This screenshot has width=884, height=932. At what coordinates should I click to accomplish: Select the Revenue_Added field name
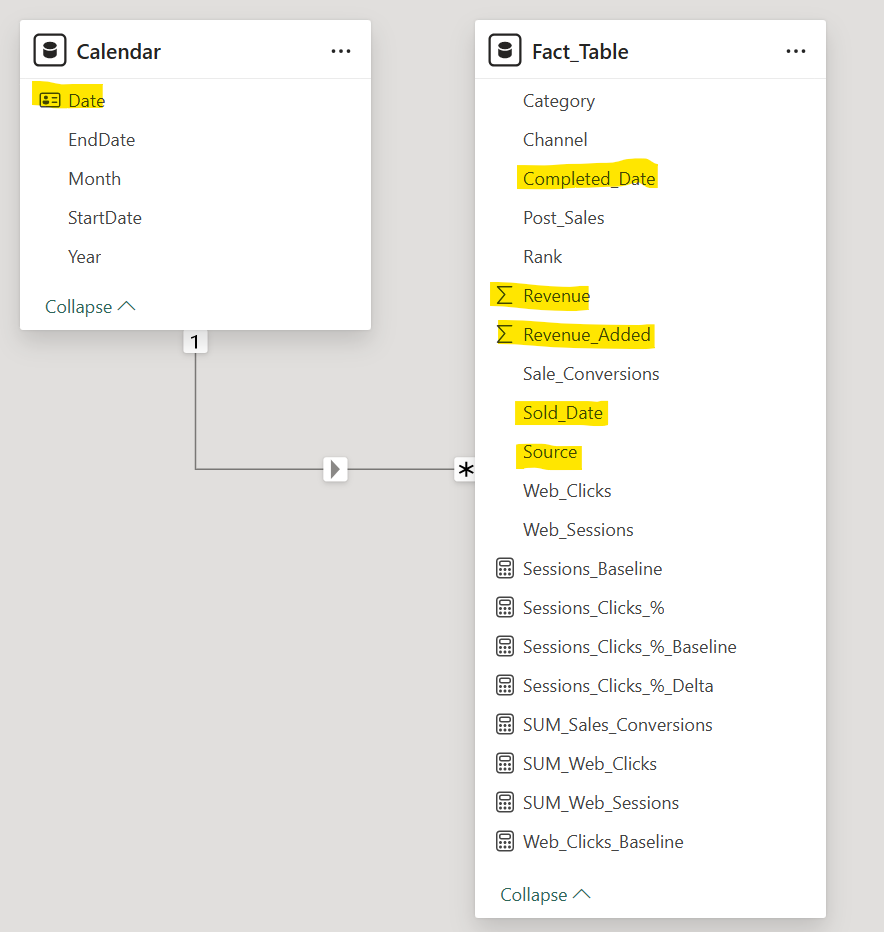[587, 335]
